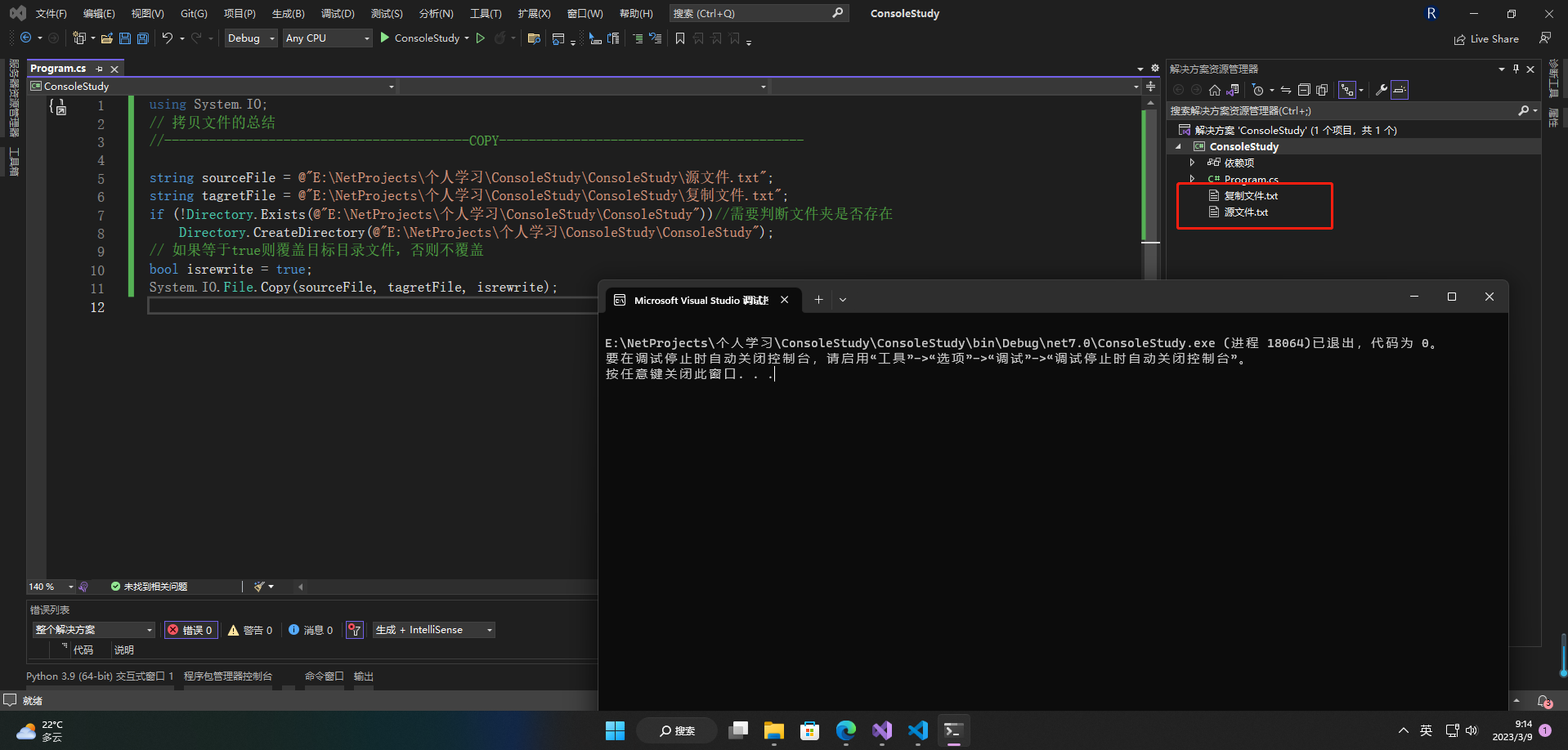Toggle the 消息 0 messages filter

pos(311,630)
